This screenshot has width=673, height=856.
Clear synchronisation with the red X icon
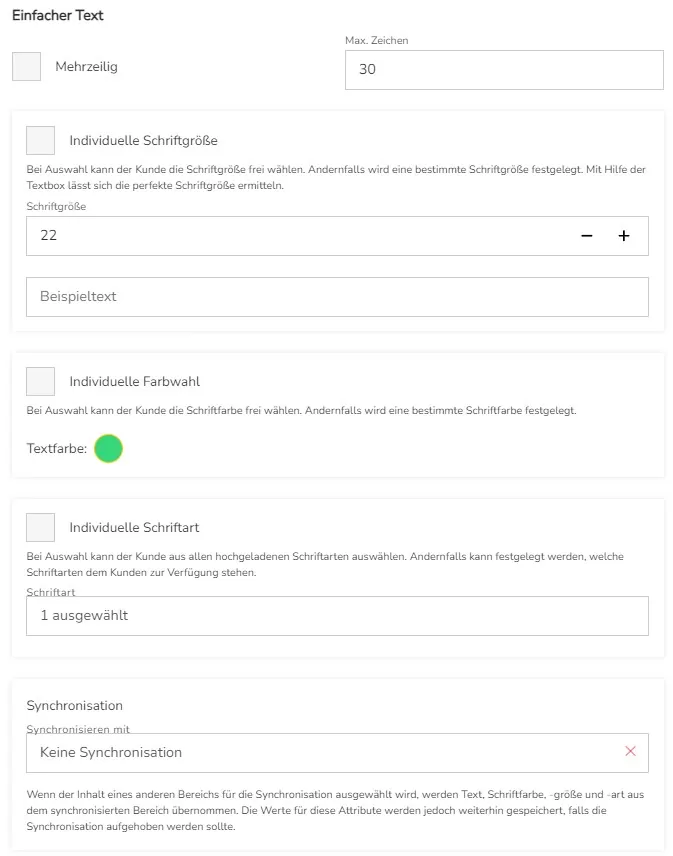630,751
